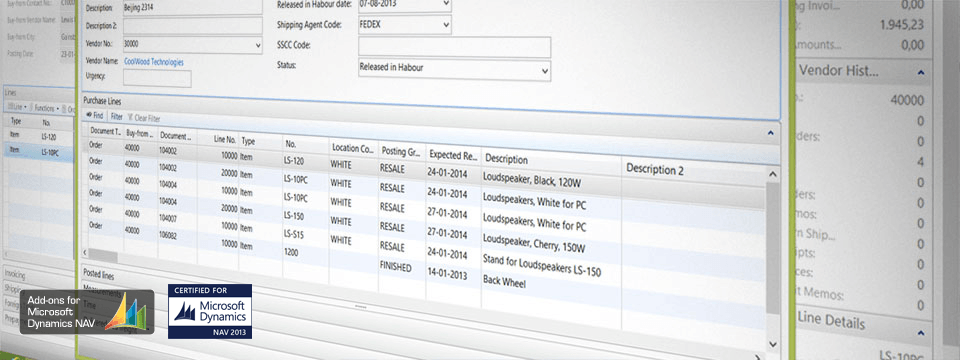Click the Purchase Lines vertical scroll up arrow
This screenshot has width=960, height=360.
pos(773,175)
